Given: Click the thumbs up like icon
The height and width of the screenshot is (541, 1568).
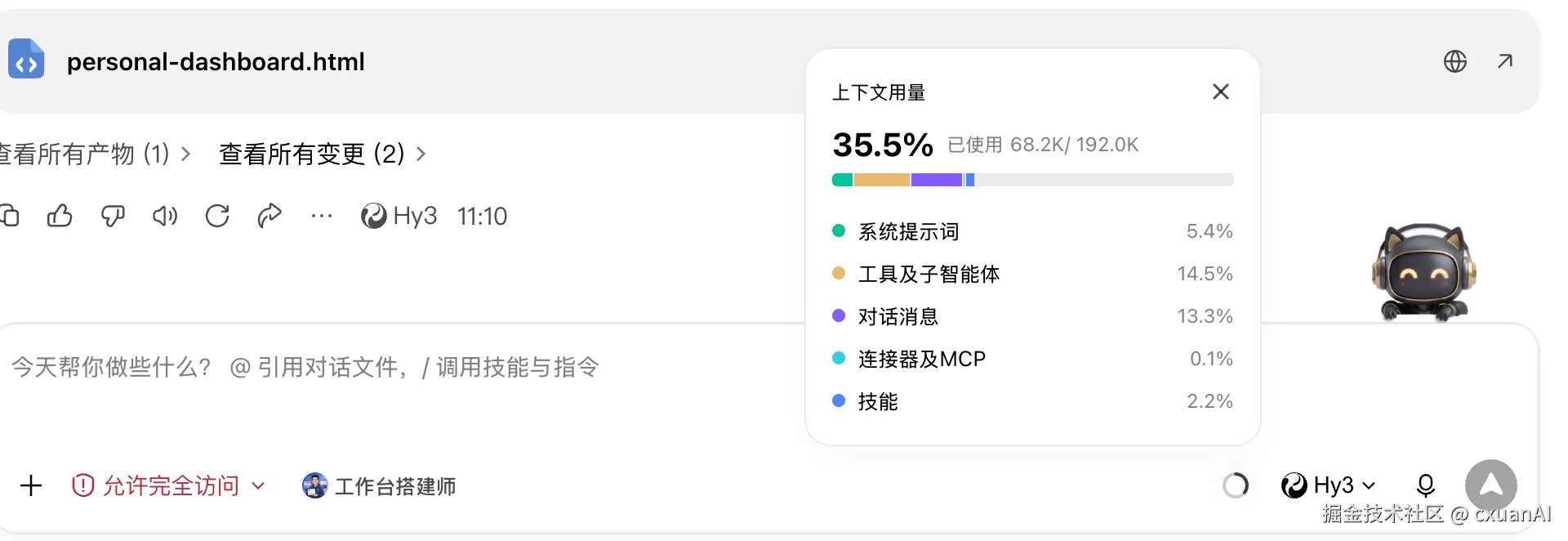Looking at the screenshot, I should coord(60,216).
